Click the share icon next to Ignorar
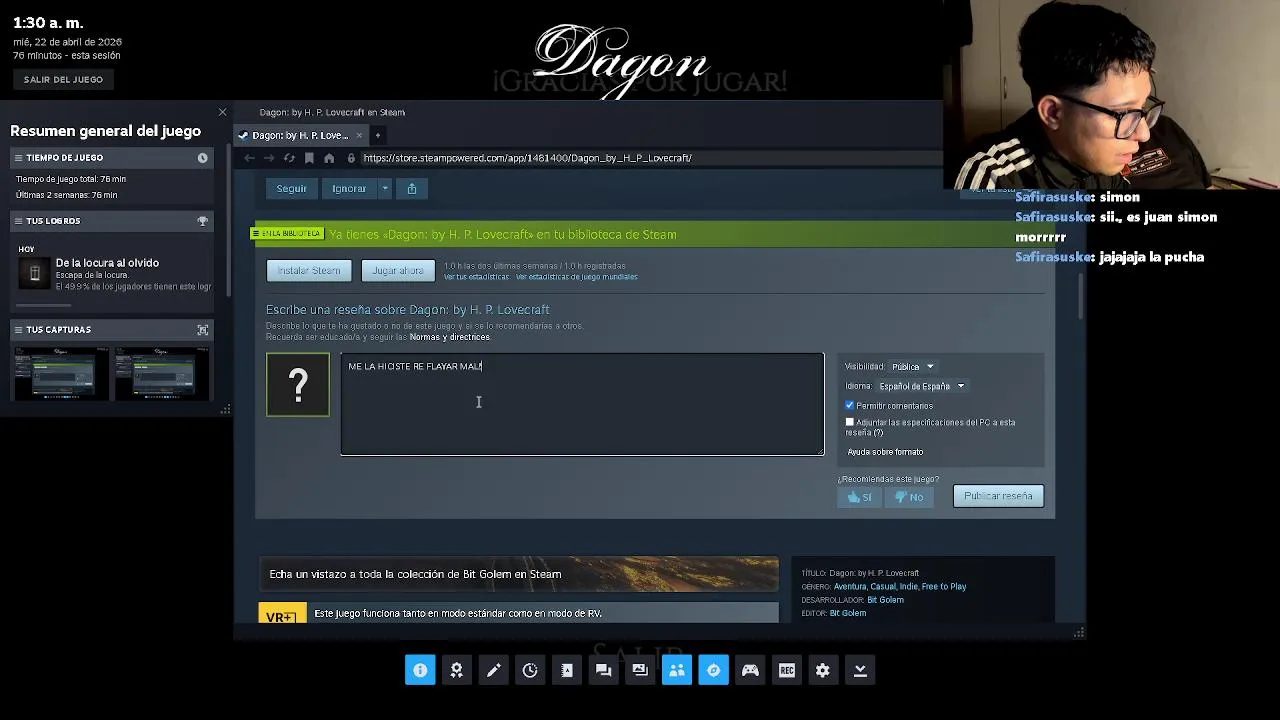Image resolution: width=1280 pixels, height=720 pixels. click(x=411, y=188)
